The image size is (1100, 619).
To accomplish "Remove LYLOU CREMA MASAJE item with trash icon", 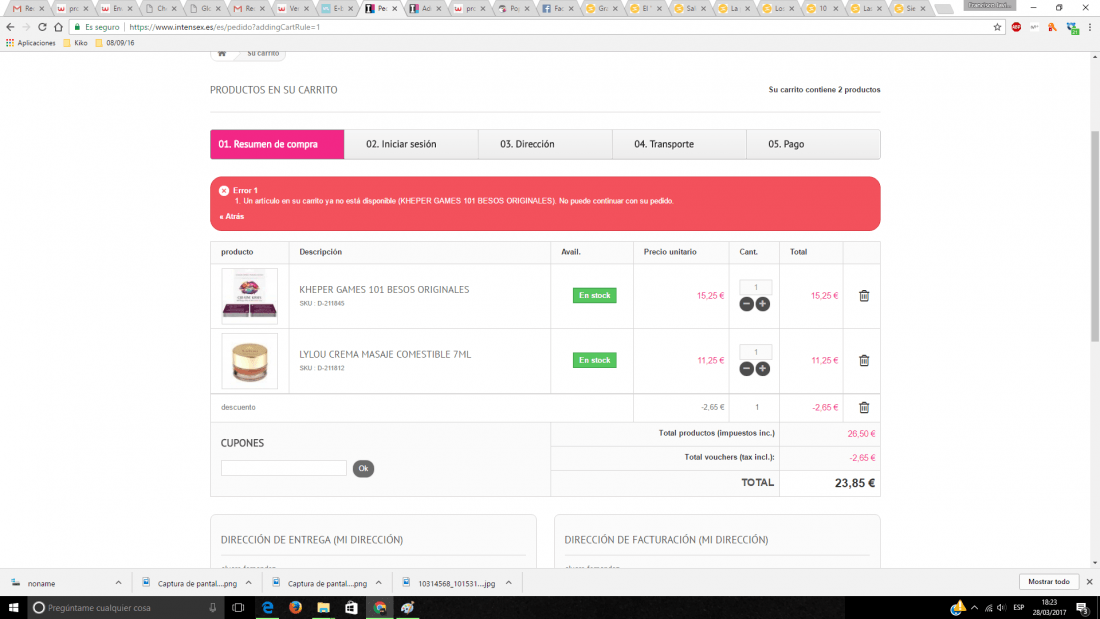I will (x=864, y=360).
